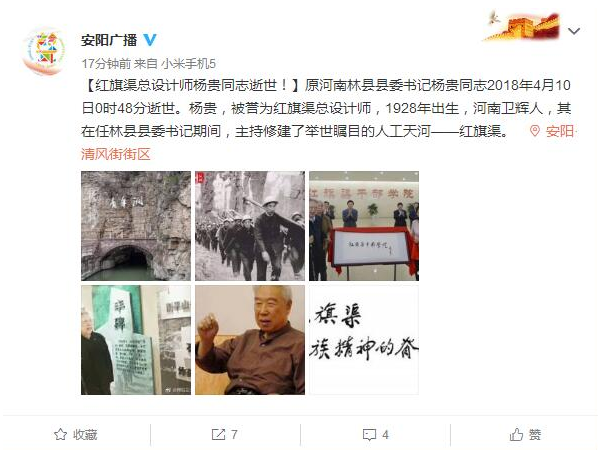View the tunnel cave entrance photo
598x450 pixels.
coord(136,226)
